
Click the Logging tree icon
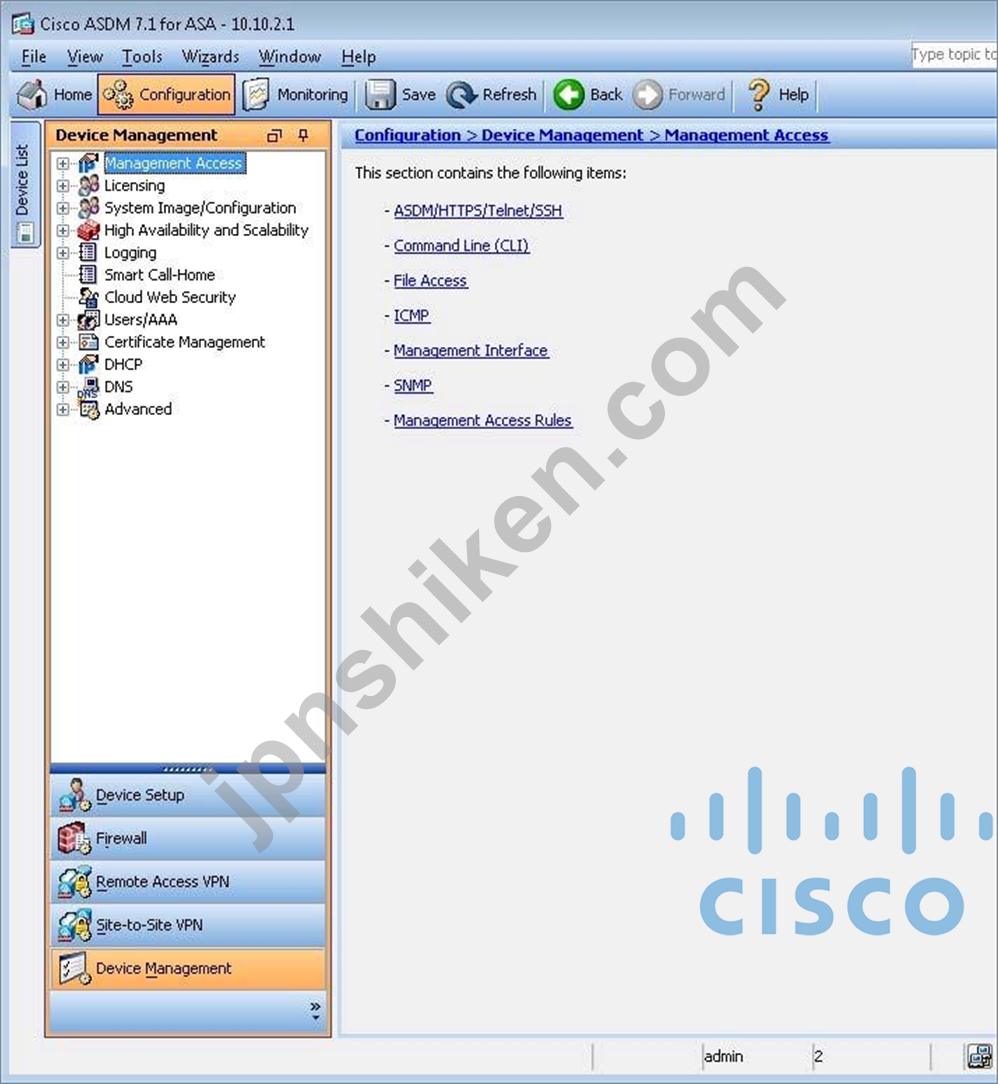pos(88,252)
